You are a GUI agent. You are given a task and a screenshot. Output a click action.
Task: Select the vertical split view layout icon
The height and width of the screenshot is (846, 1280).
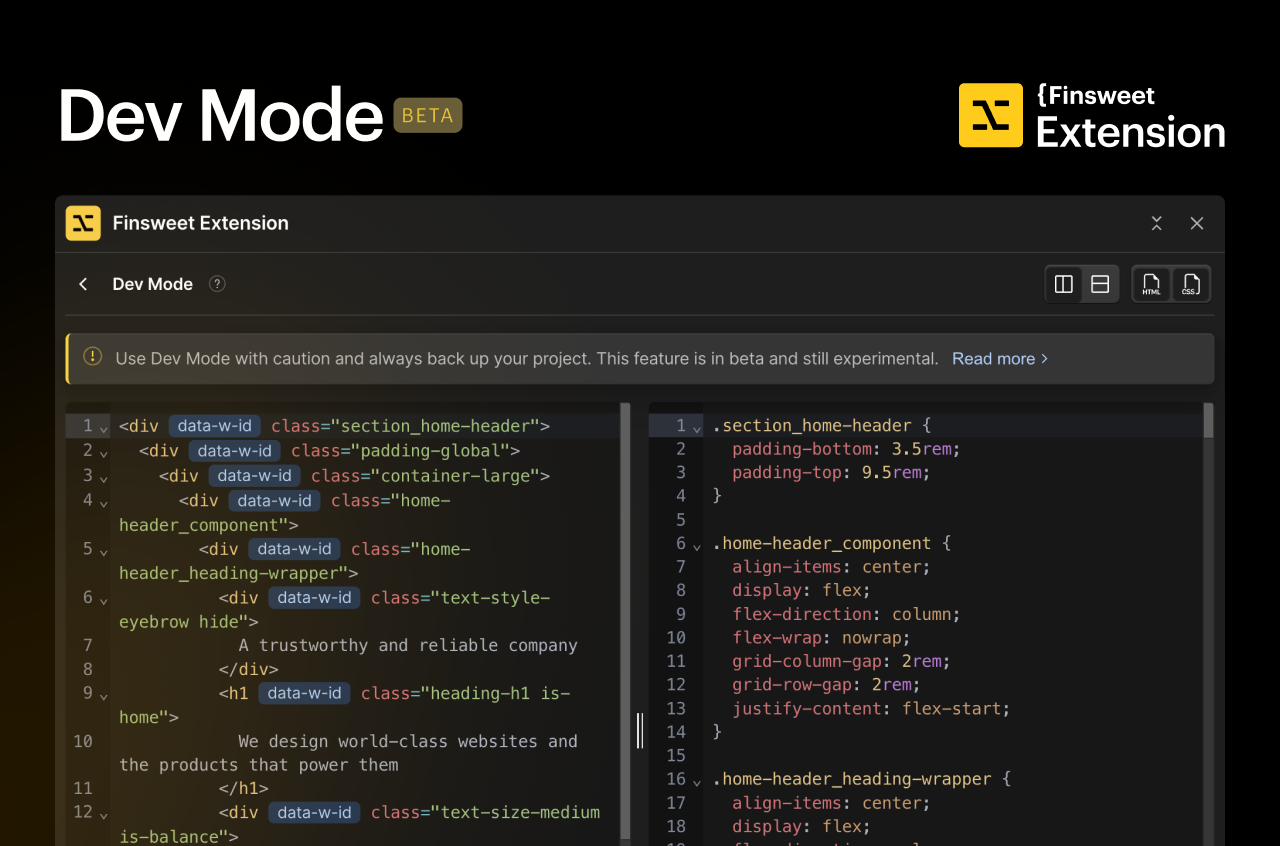pos(1063,284)
